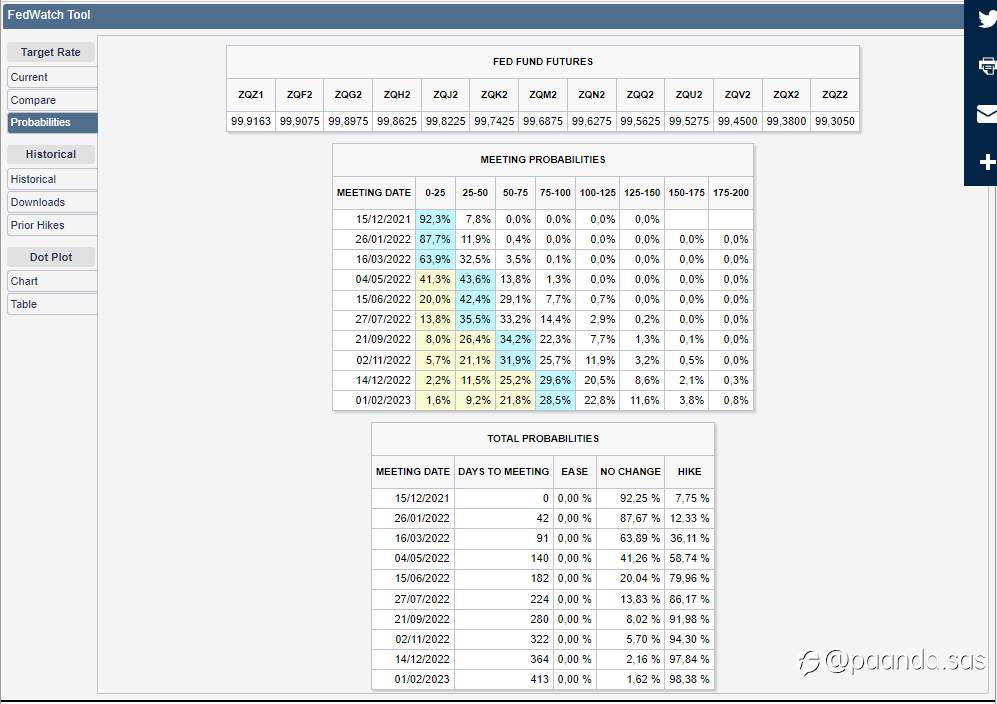Click the NO CHANGE column header

pyautogui.click(x=630, y=472)
